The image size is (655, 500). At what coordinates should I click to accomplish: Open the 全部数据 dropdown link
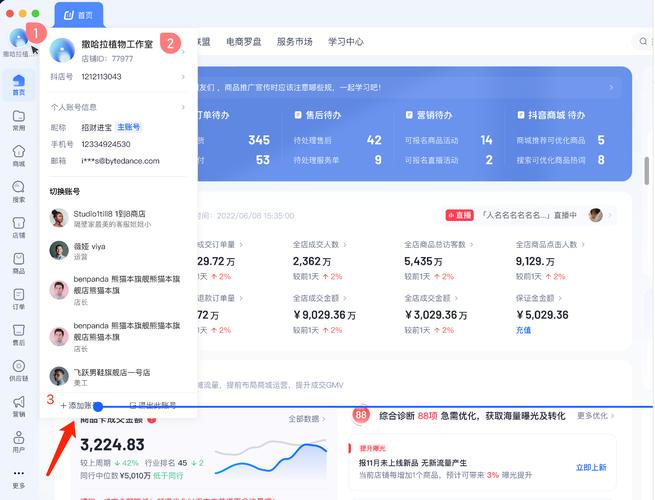point(307,418)
